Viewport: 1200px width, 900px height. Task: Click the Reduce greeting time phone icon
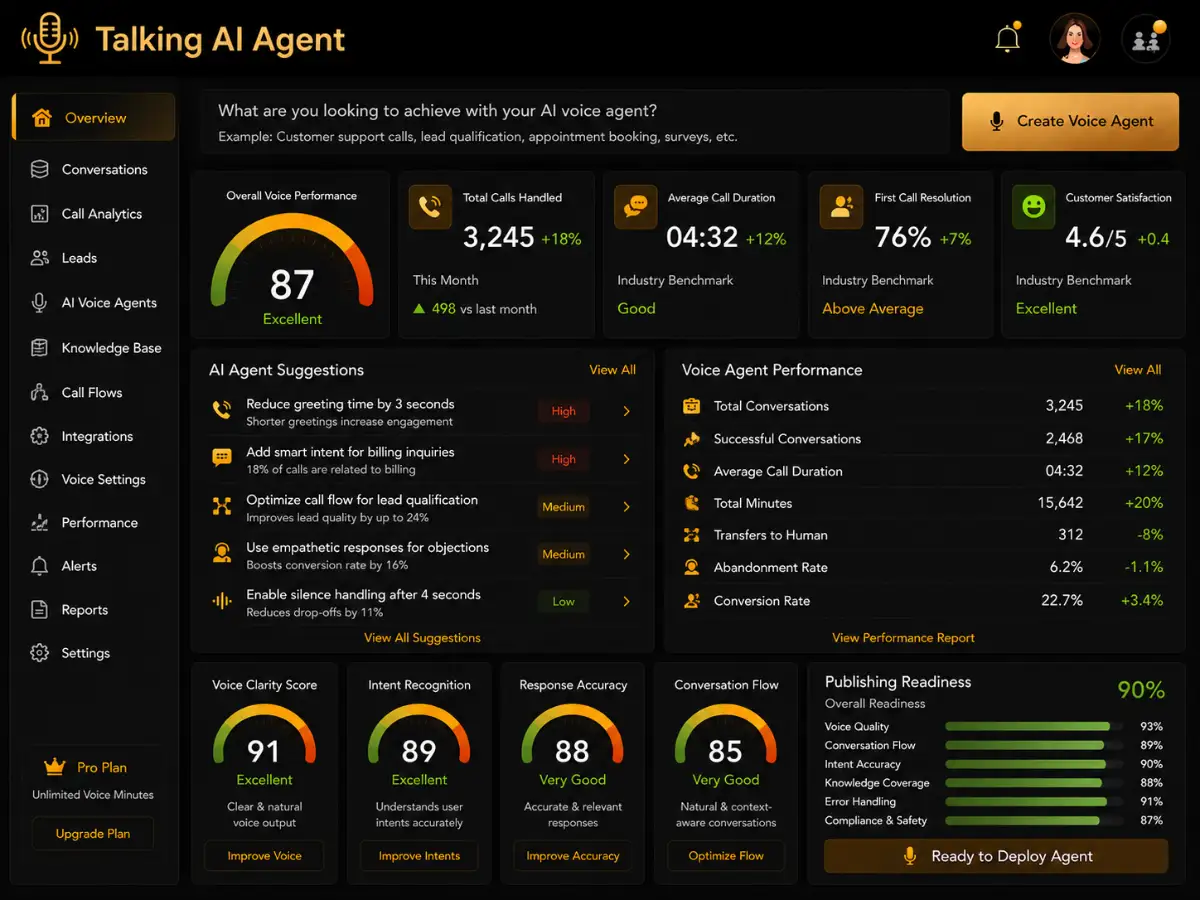point(221,411)
